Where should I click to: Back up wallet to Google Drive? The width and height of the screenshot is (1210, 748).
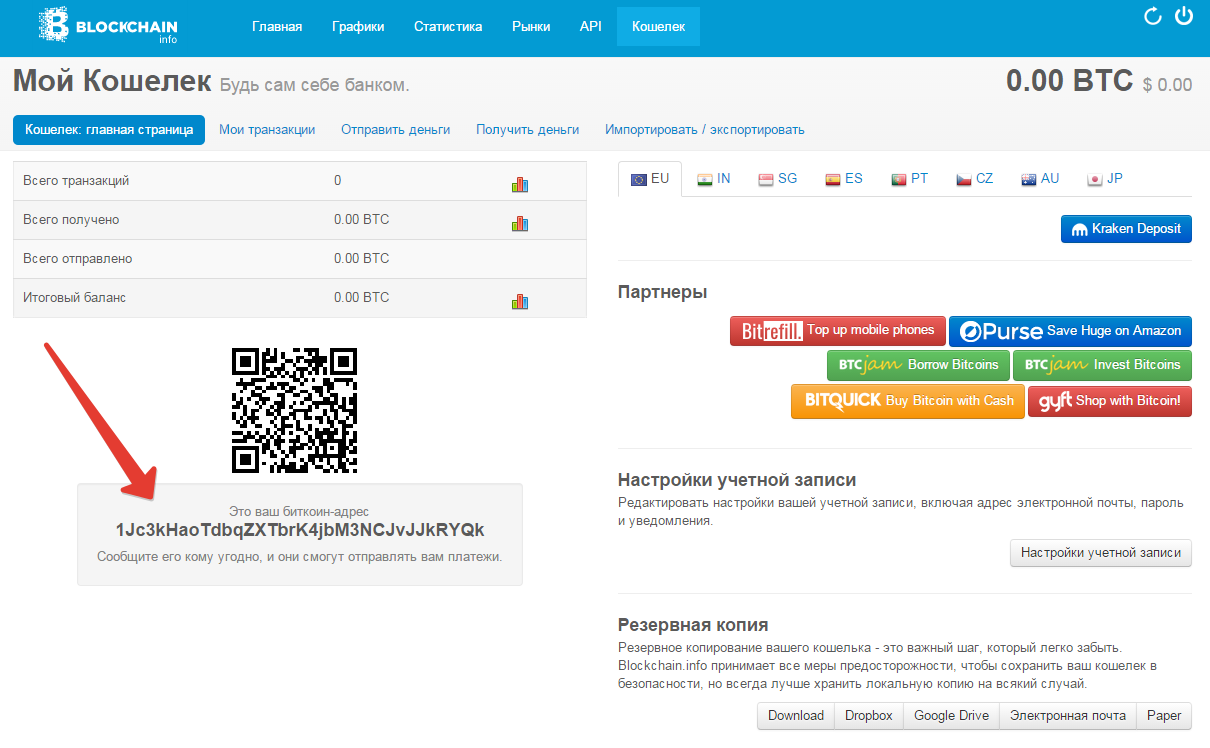951,716
